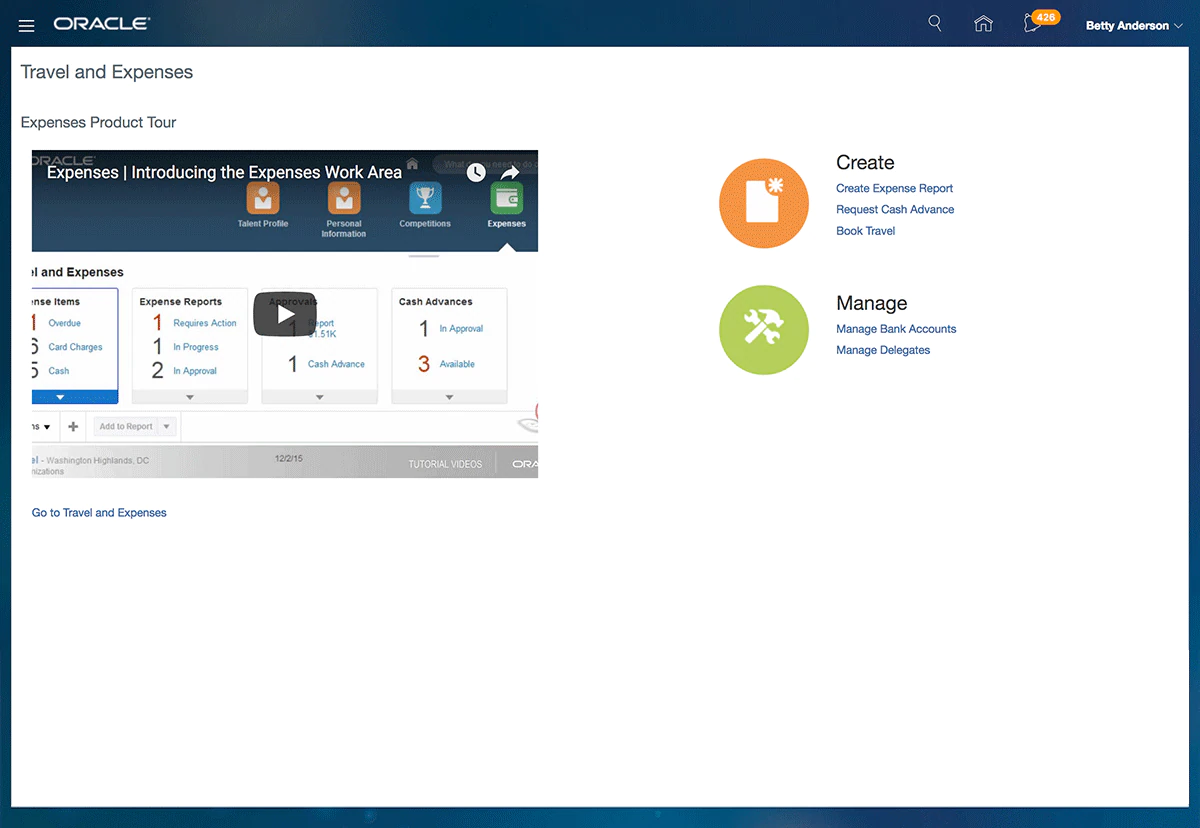The width and height of the screenshot is (1200, 828).
Task: Click the orange Create document icon
Action: 763,203
